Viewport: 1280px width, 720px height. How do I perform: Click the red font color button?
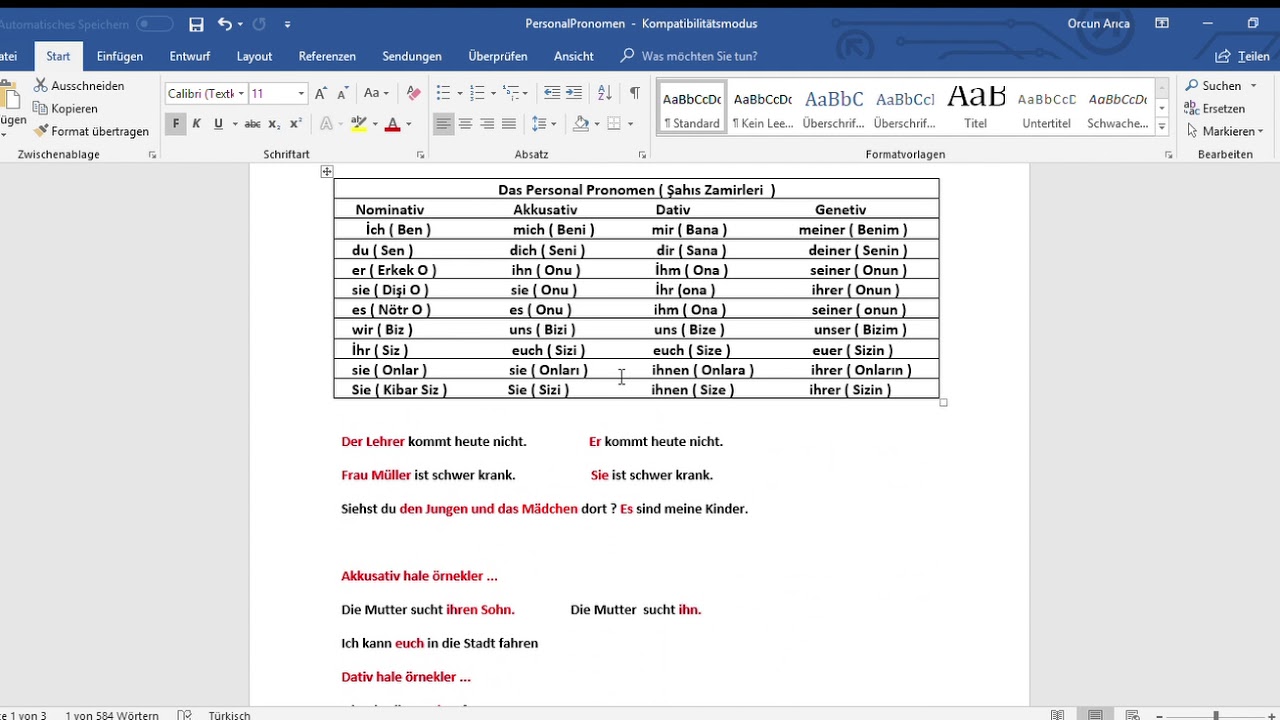(393, 124)
